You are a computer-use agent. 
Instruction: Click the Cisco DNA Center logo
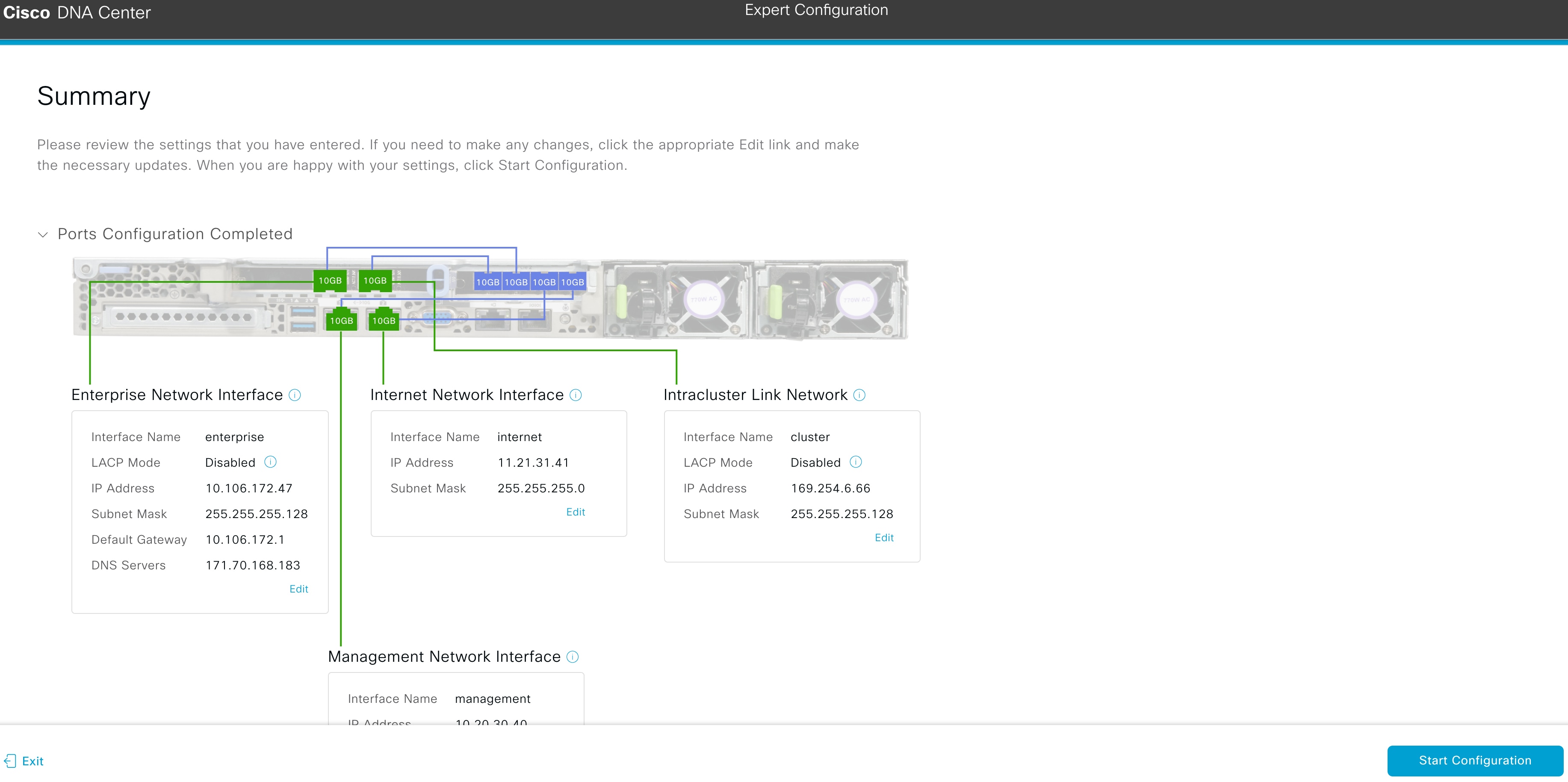(x=77, y=12)
